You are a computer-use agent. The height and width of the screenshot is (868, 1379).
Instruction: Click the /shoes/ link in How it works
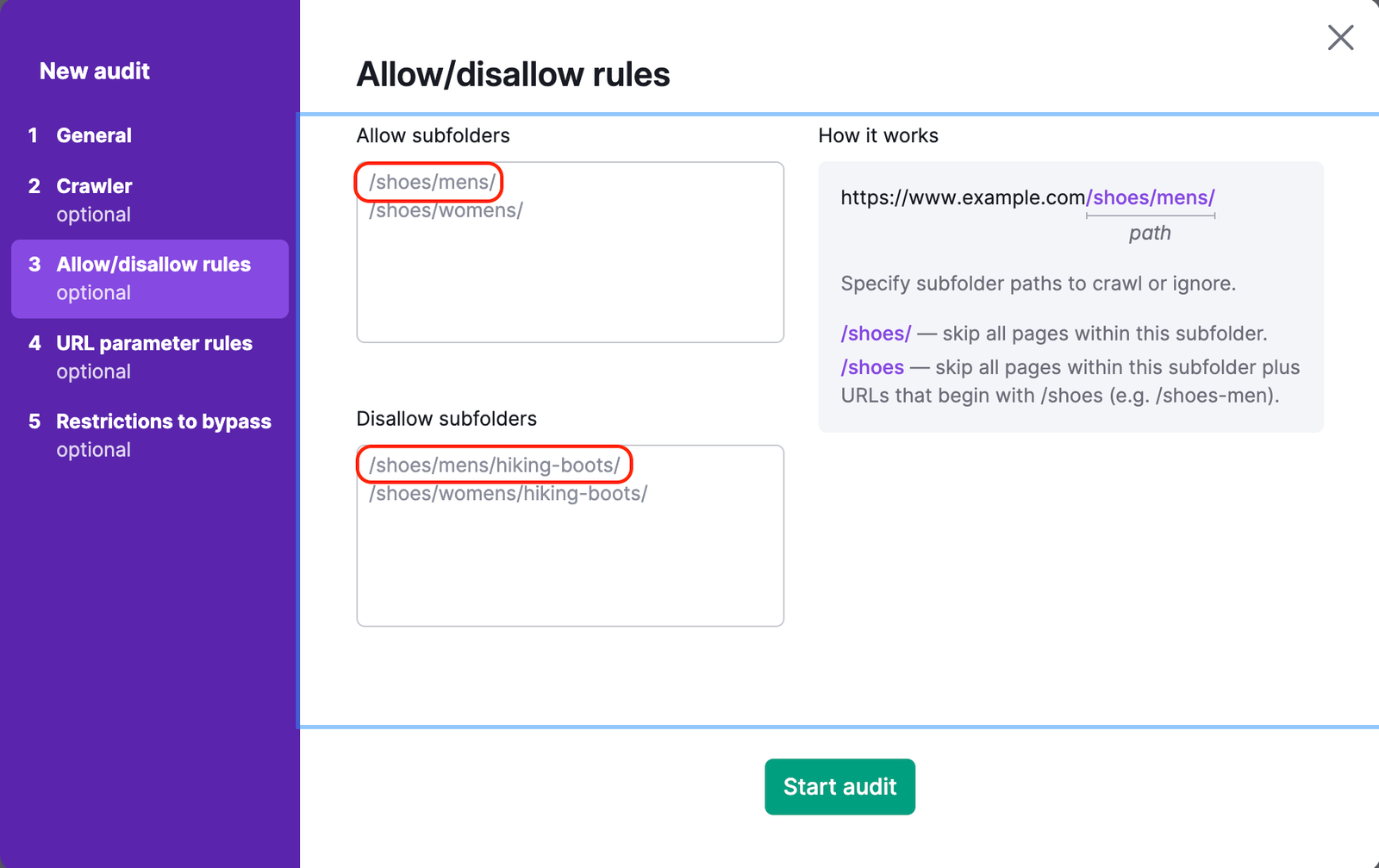tap(876, 333)
